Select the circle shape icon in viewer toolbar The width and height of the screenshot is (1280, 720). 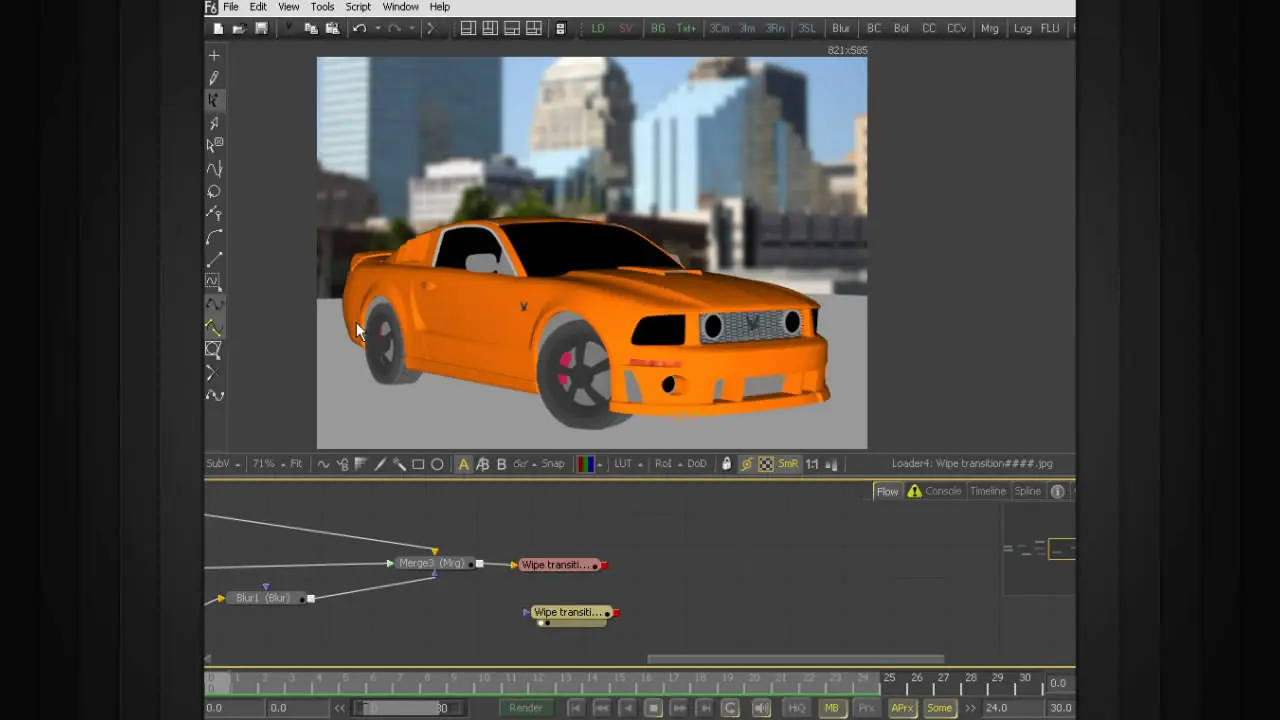coord(437,464)
